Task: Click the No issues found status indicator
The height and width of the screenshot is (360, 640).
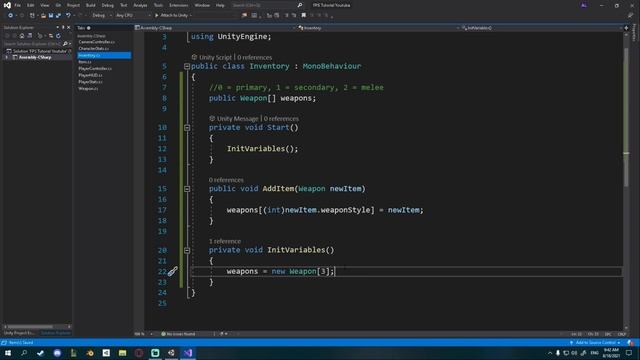Action: (x=178, y=334)
